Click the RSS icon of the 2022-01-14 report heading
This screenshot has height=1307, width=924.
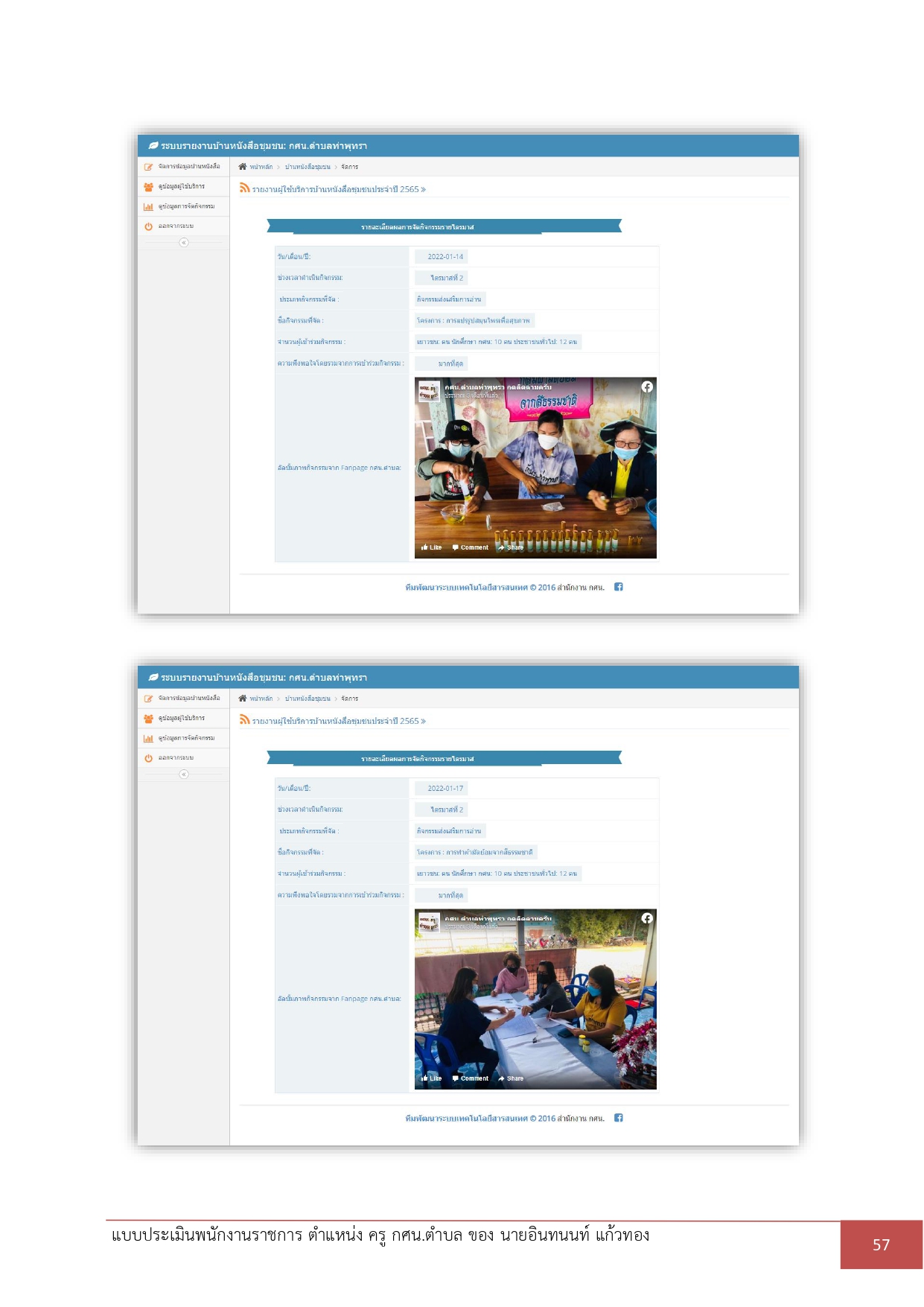[244, 188]
